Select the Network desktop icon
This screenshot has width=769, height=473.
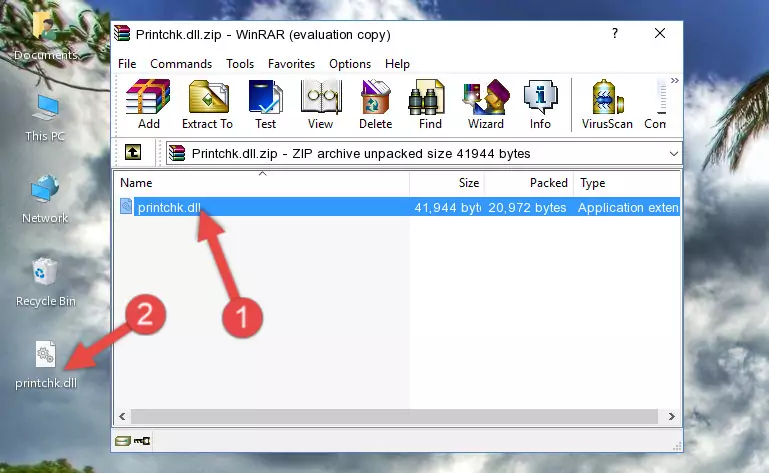(45, 199)
